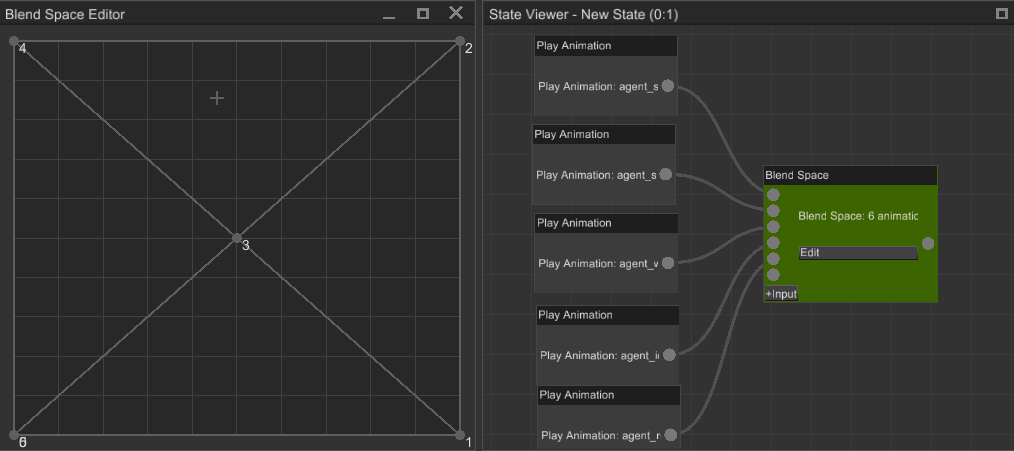Click the topmost input port on Blend Space node

773,195
